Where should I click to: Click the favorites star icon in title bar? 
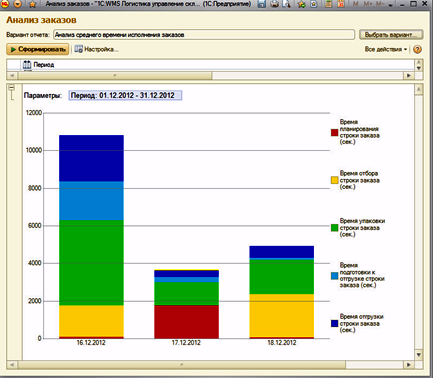(32, 4)
